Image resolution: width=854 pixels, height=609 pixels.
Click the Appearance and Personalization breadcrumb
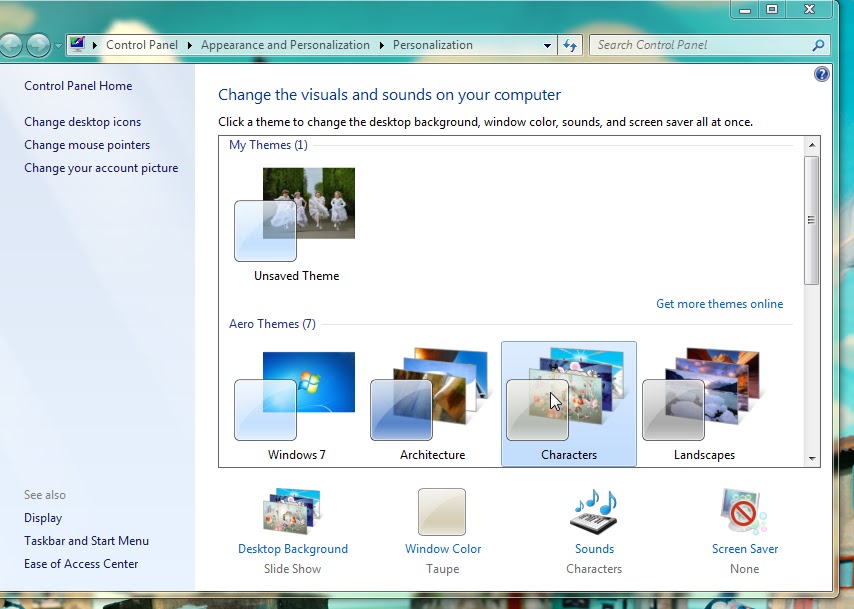click(285, 45)
